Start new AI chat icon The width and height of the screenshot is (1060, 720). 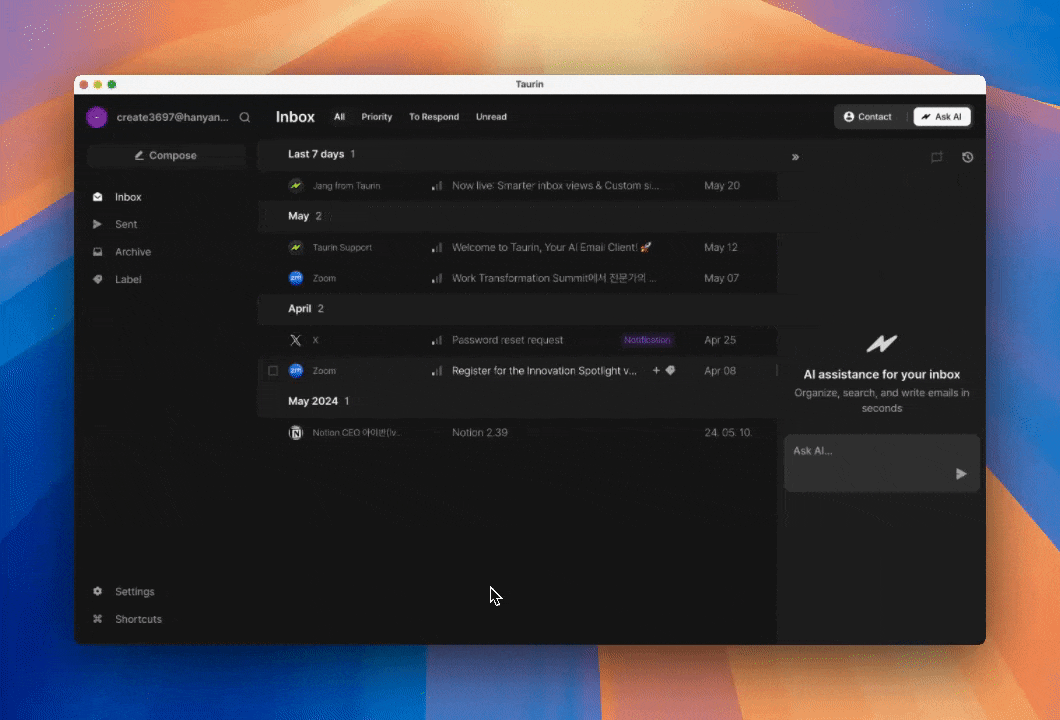[x=936, y=157]
